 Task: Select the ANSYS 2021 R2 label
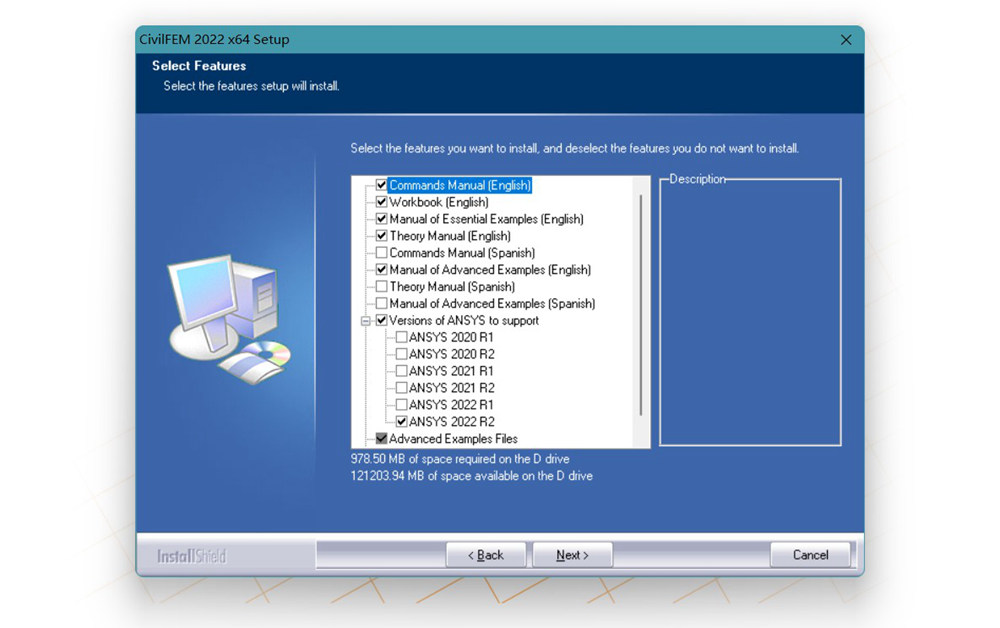pos(452,388)
